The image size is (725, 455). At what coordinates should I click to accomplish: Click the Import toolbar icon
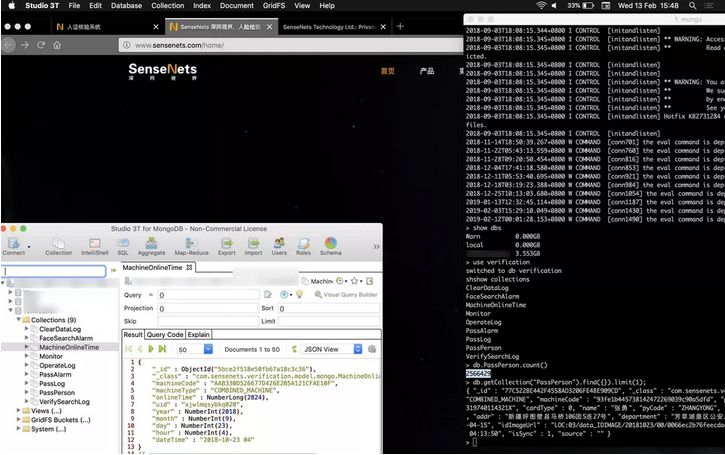tap(253, 246)
